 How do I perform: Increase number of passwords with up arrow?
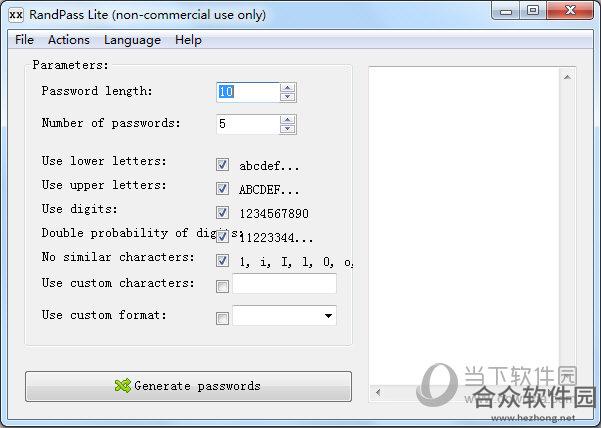(288, 120)
